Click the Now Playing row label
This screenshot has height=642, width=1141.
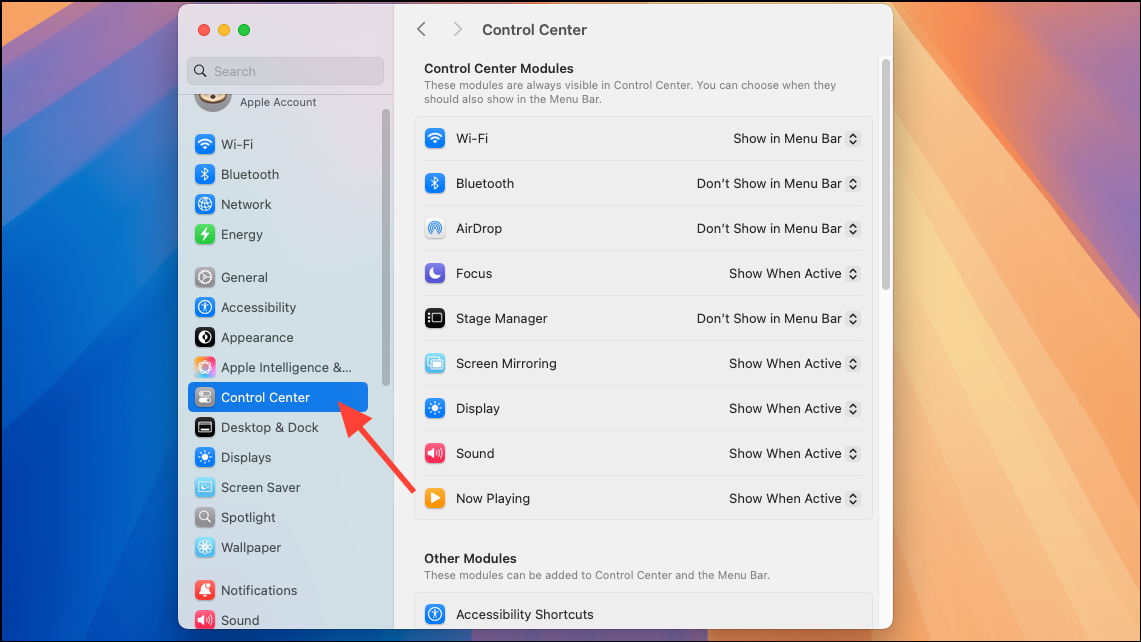tap(493, 499)
